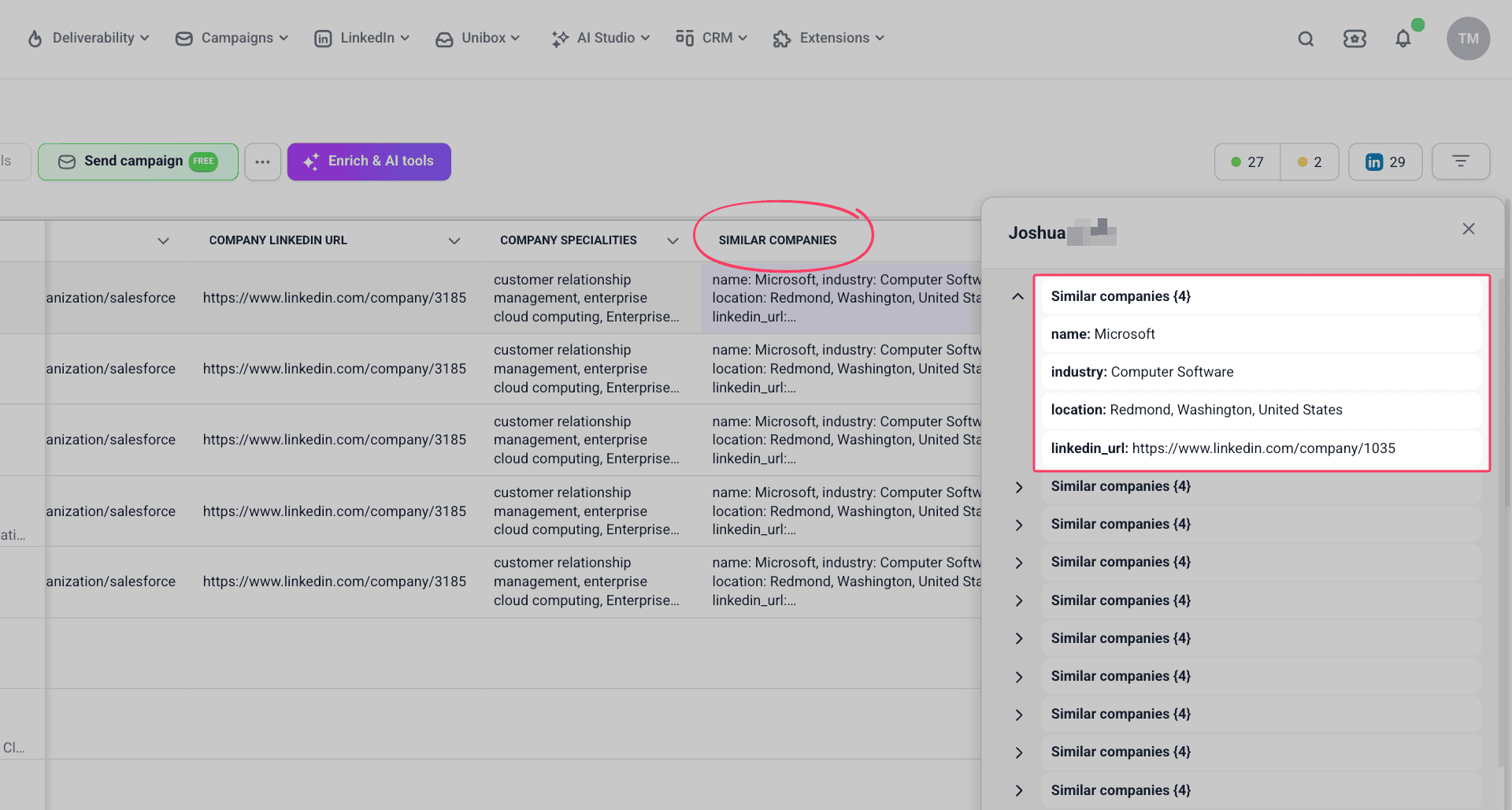Click the Similar Companies column header
Image resolution: width=1512 pixels, height=810 pixels.
(x=777, y=240)
